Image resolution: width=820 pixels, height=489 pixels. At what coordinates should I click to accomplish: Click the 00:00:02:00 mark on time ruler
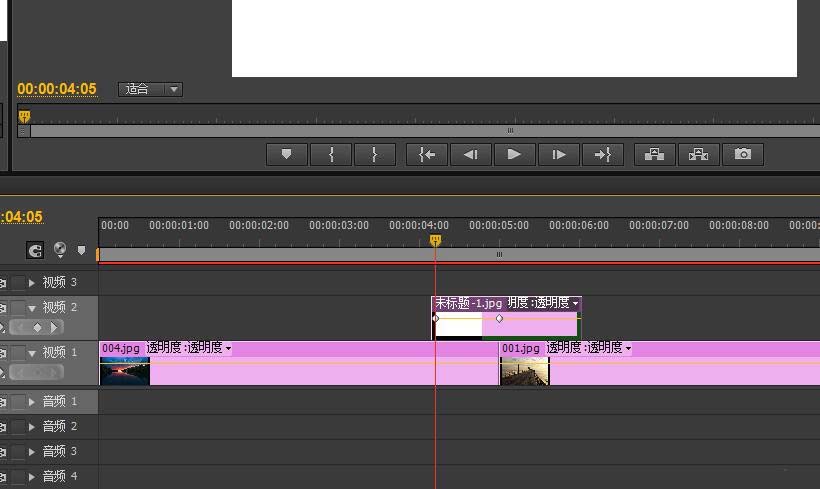[x=259, y=225]
